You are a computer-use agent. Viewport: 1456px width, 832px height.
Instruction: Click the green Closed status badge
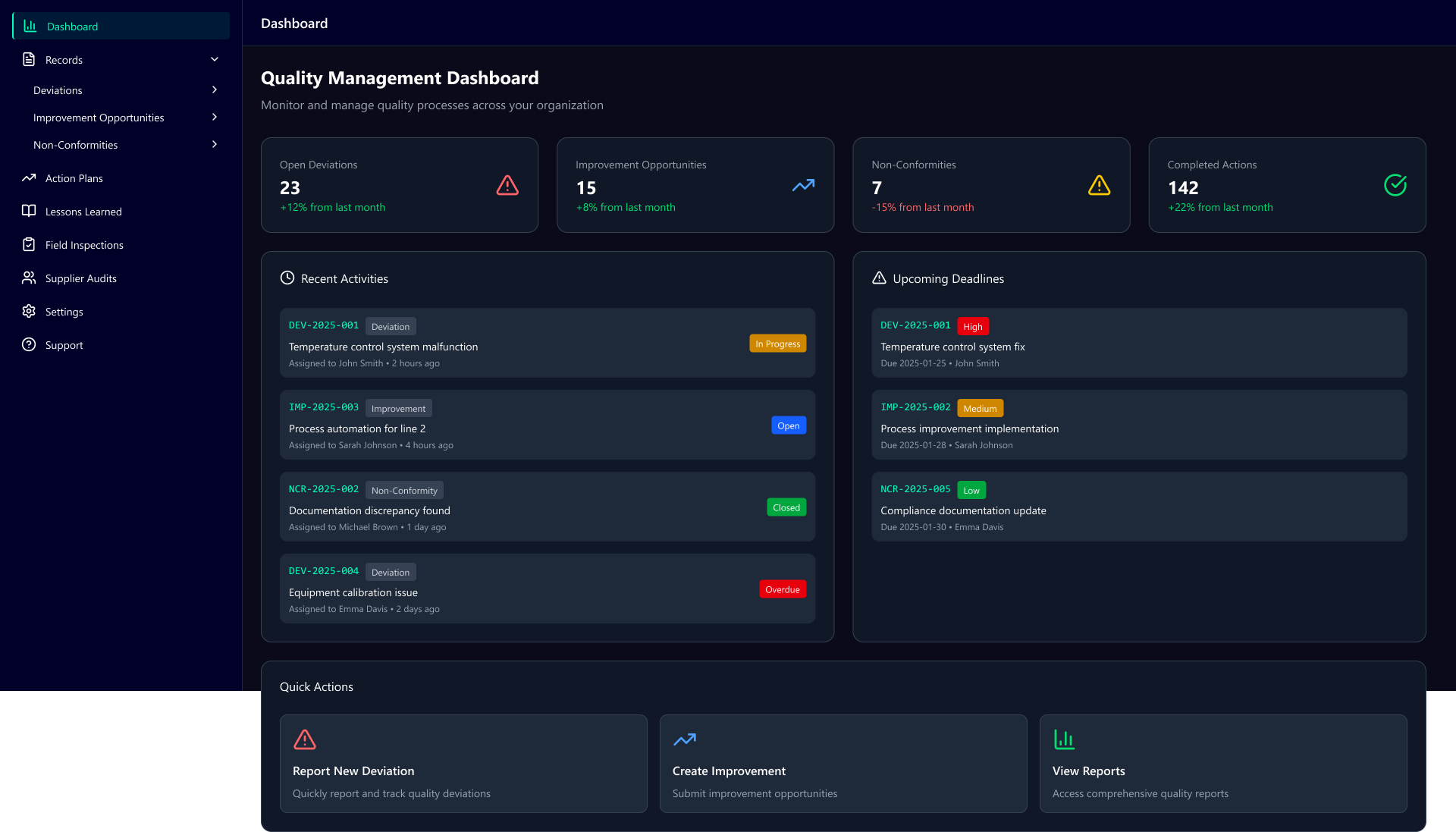click(786, 507)
